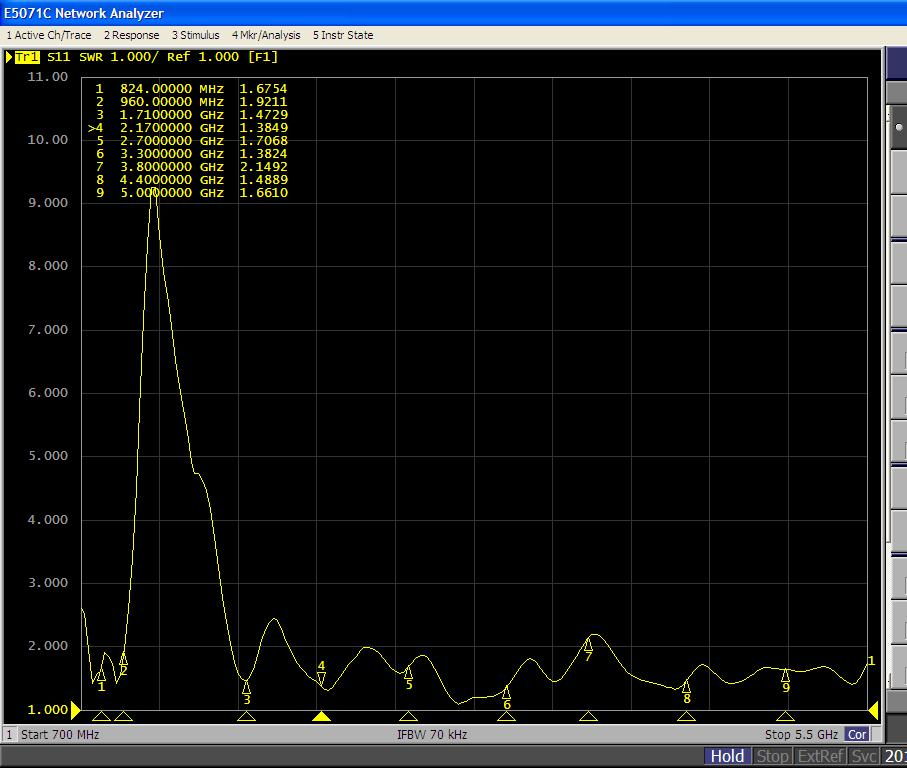
Task: Click the ExtRef status indicator
Action: (820, 756)
